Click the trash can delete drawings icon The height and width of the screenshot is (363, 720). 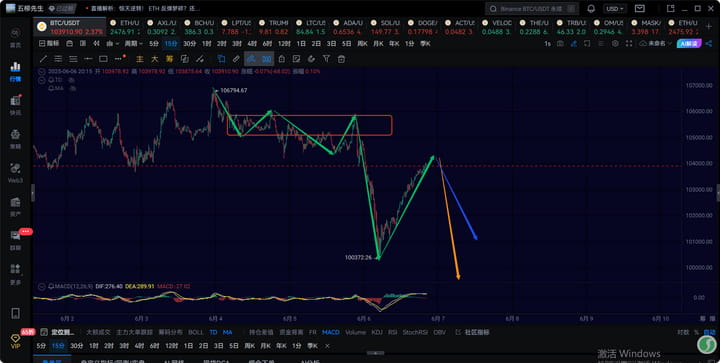click(341, 59)
